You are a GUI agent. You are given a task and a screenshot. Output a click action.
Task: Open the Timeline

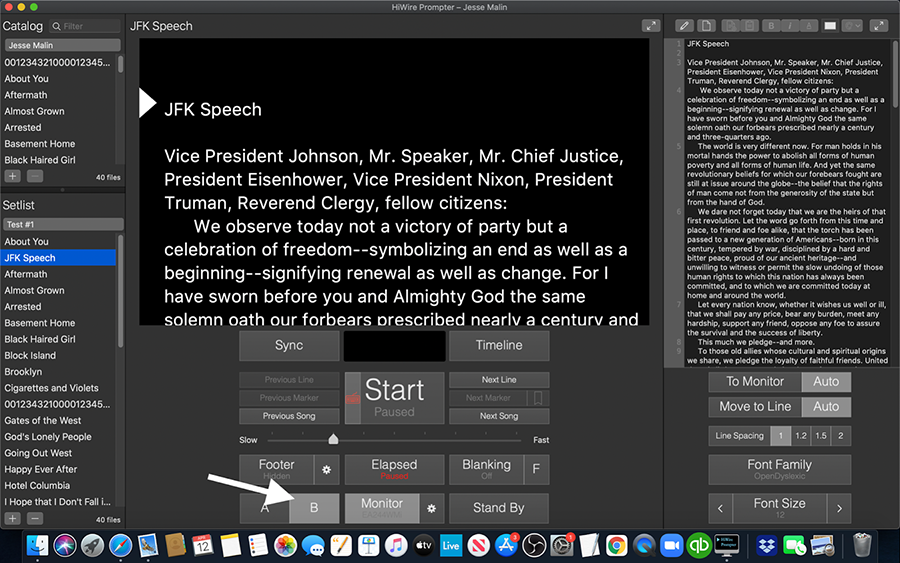click(x=499, y=345)
